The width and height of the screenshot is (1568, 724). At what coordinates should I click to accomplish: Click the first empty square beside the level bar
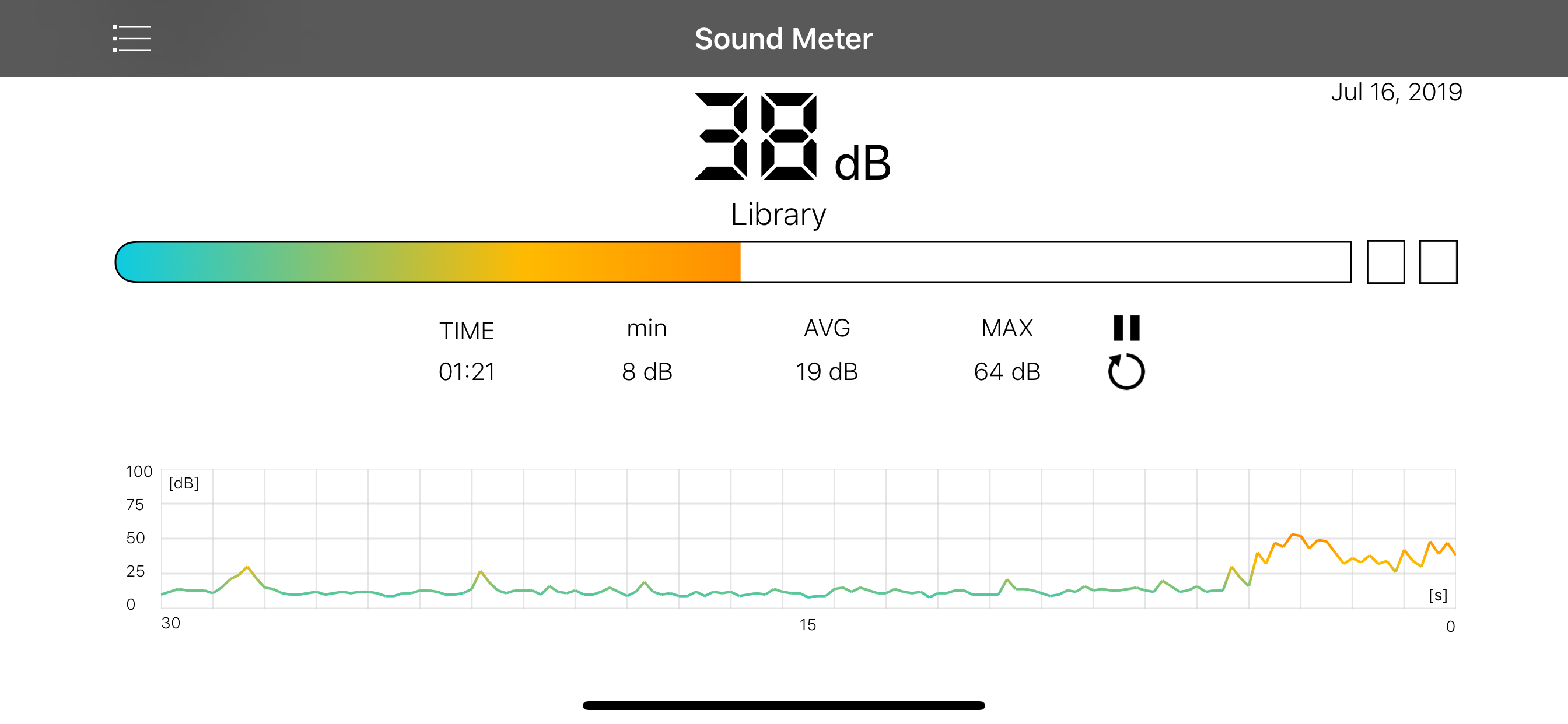(1385, 262)
